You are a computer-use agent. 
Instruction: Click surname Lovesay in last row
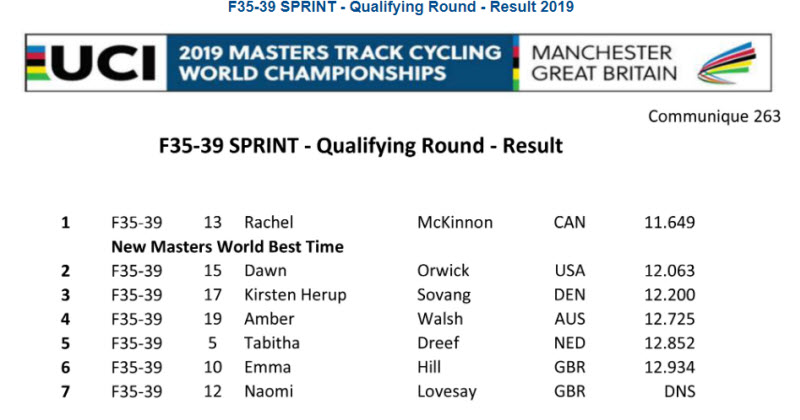(x=446, y=391)
